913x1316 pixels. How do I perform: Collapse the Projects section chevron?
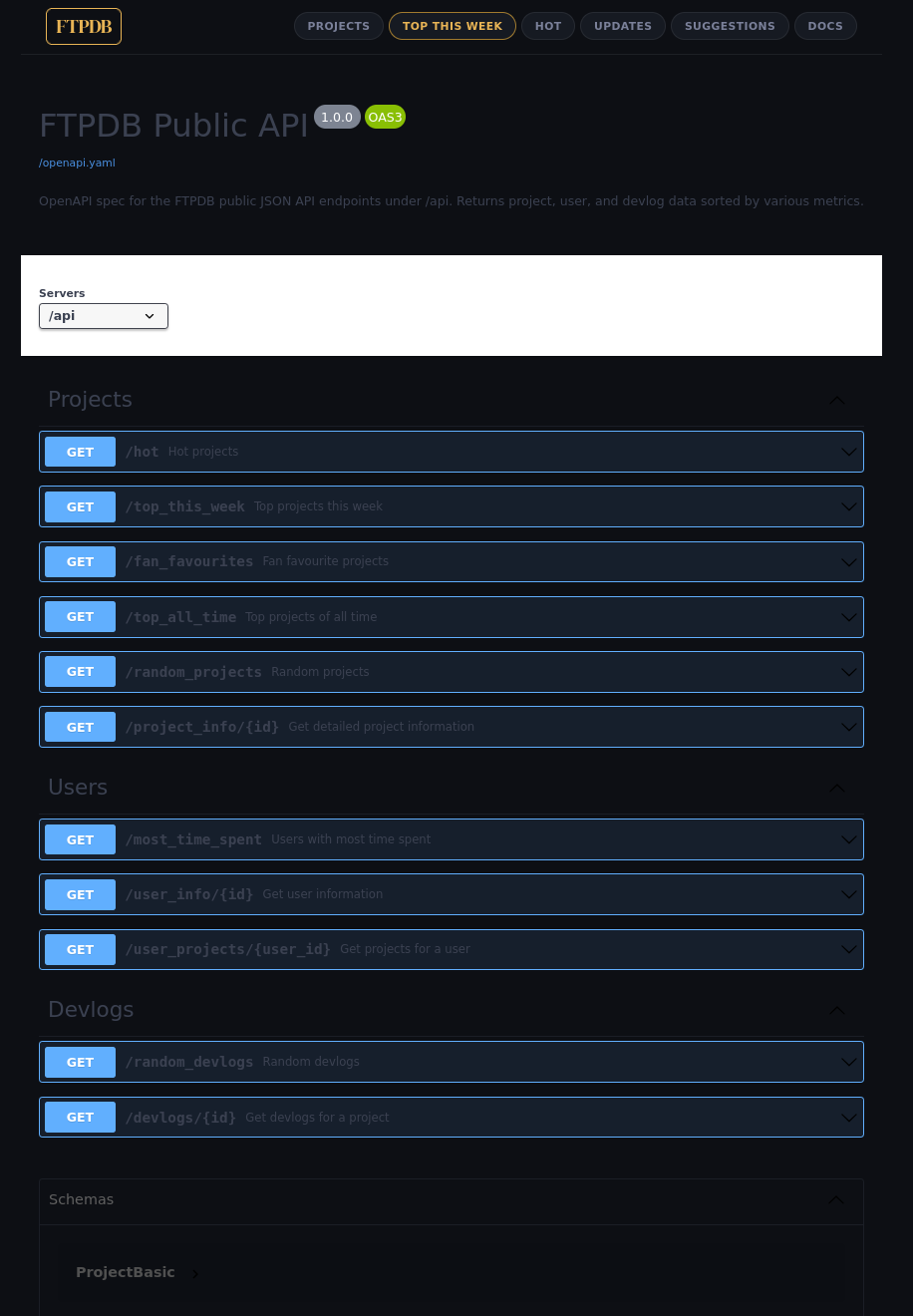(x=837, y=400)
